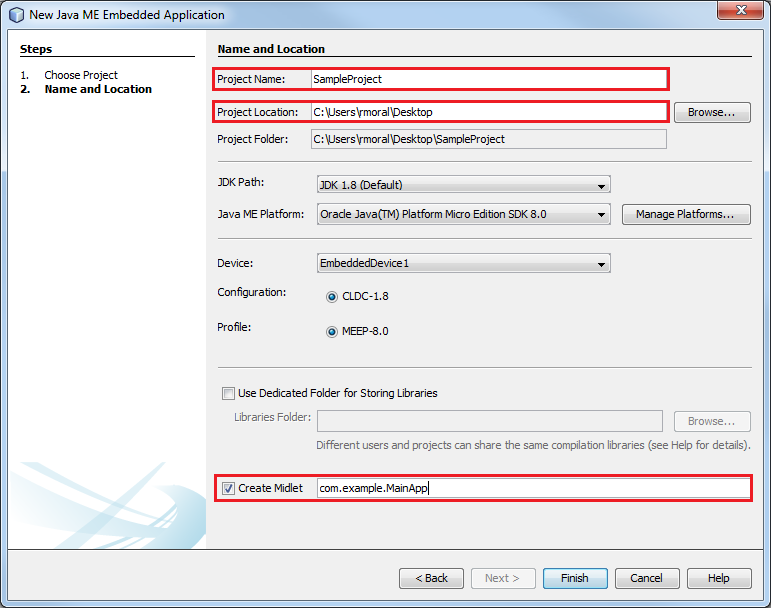Click the Device label
The width and height of the screenshot is (771, 608).
point(235,263)
